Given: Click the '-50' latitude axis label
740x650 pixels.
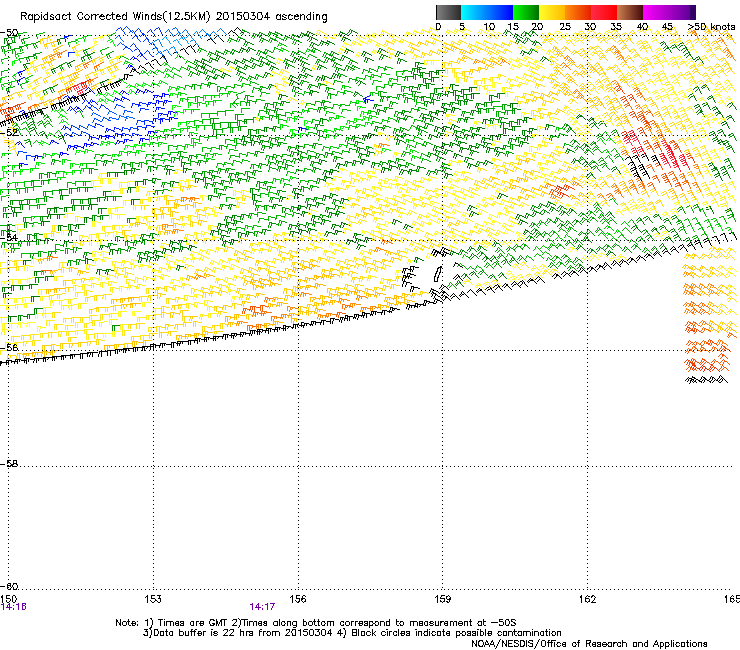Looking at the screenshot, I should [9, 33].
